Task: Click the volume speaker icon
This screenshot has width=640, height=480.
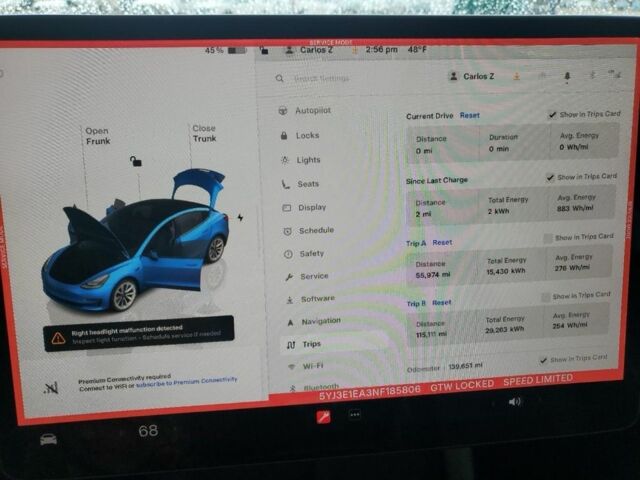Action: [x=514, y=402]
